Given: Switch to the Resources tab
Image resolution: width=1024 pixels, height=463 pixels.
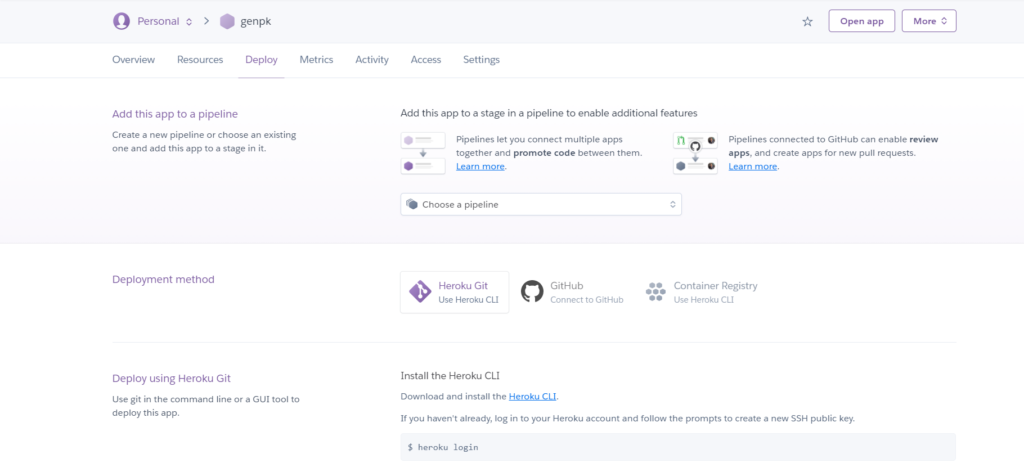Looking at the screenshot, I should click(x=200, y=59).
